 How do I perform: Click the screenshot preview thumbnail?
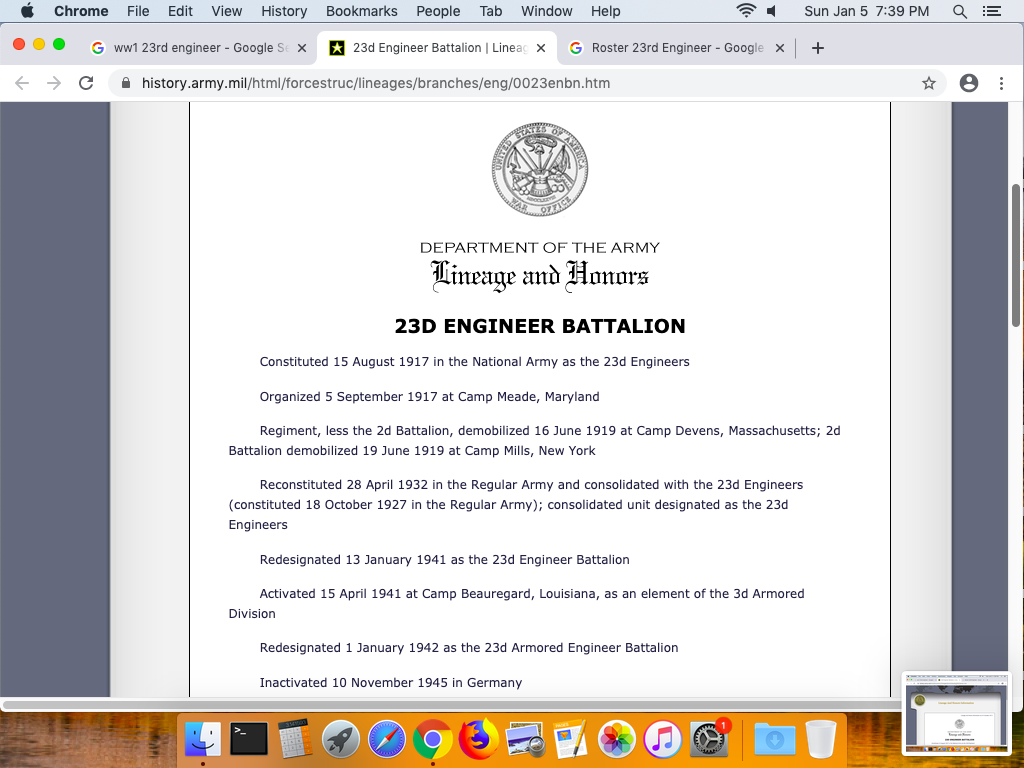956,712
